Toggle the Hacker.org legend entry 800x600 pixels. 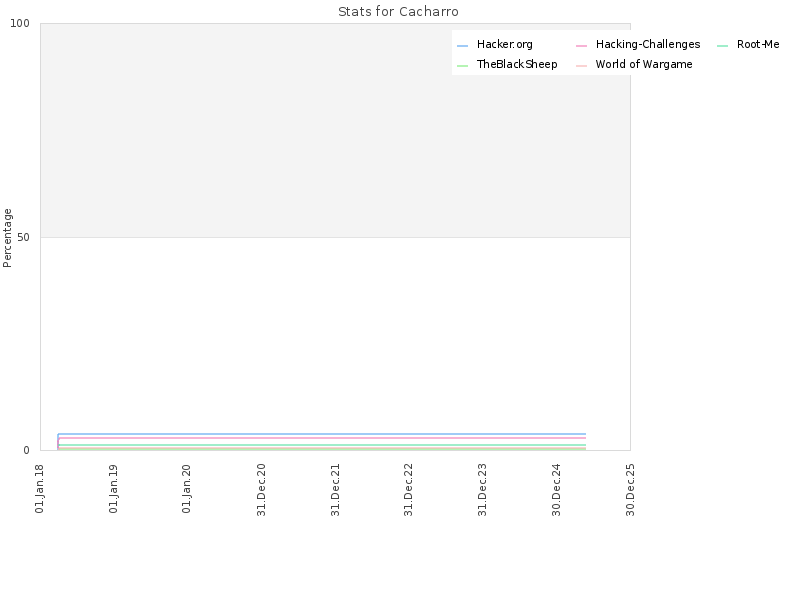coord(495,45)
